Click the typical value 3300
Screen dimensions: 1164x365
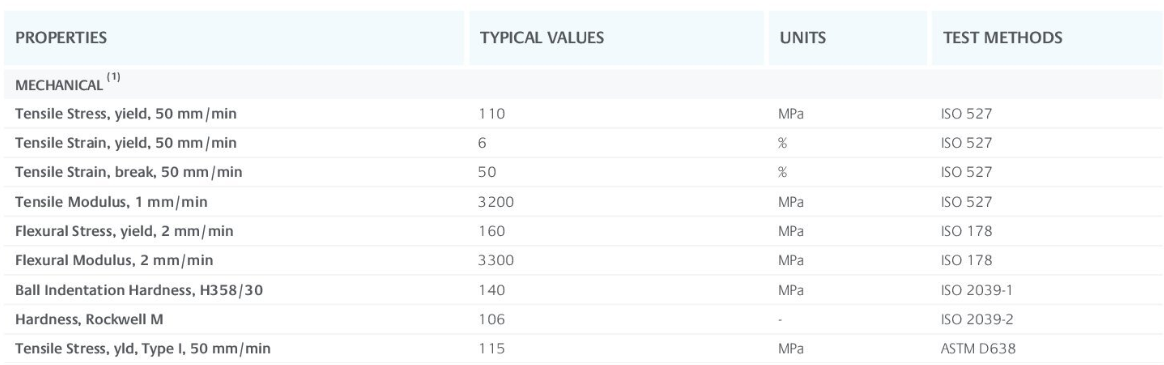pyautogui.click(x=497, y=260)
